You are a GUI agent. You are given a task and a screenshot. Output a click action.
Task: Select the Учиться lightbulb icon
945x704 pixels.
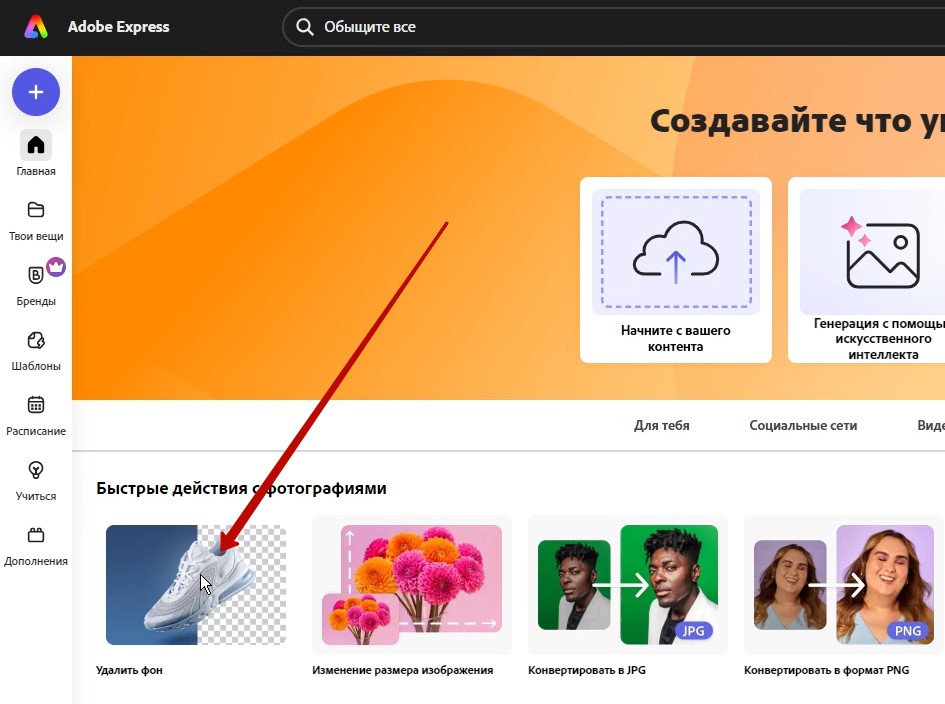point(36,470)
